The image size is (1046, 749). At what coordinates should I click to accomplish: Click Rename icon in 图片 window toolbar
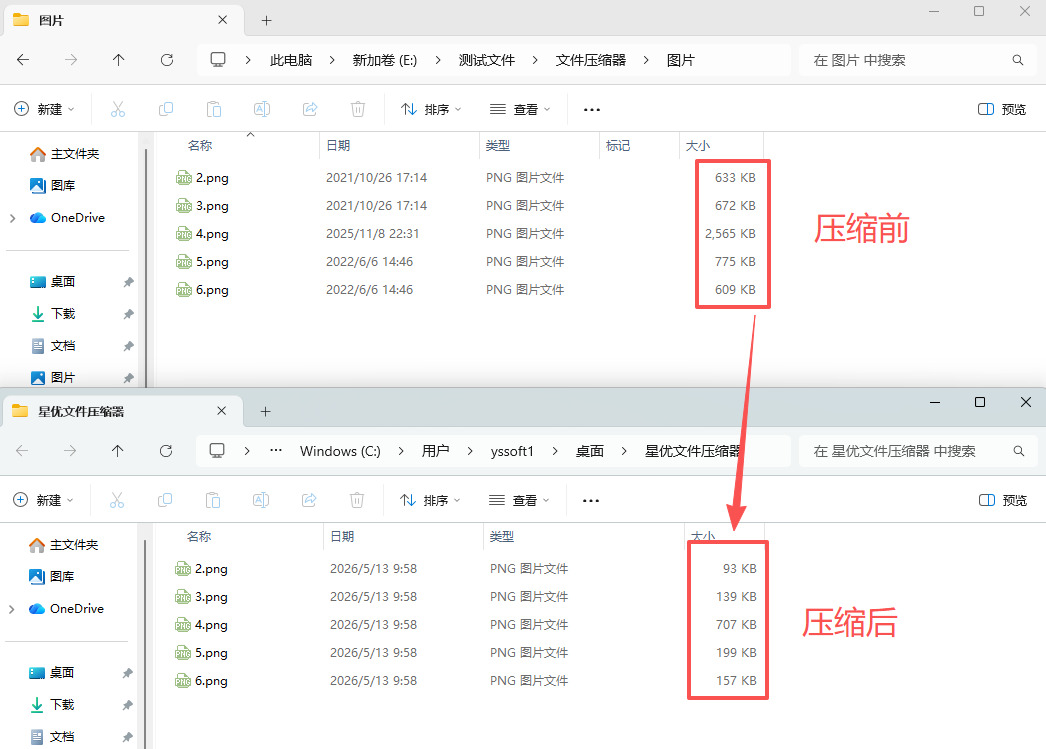point(262,109)
